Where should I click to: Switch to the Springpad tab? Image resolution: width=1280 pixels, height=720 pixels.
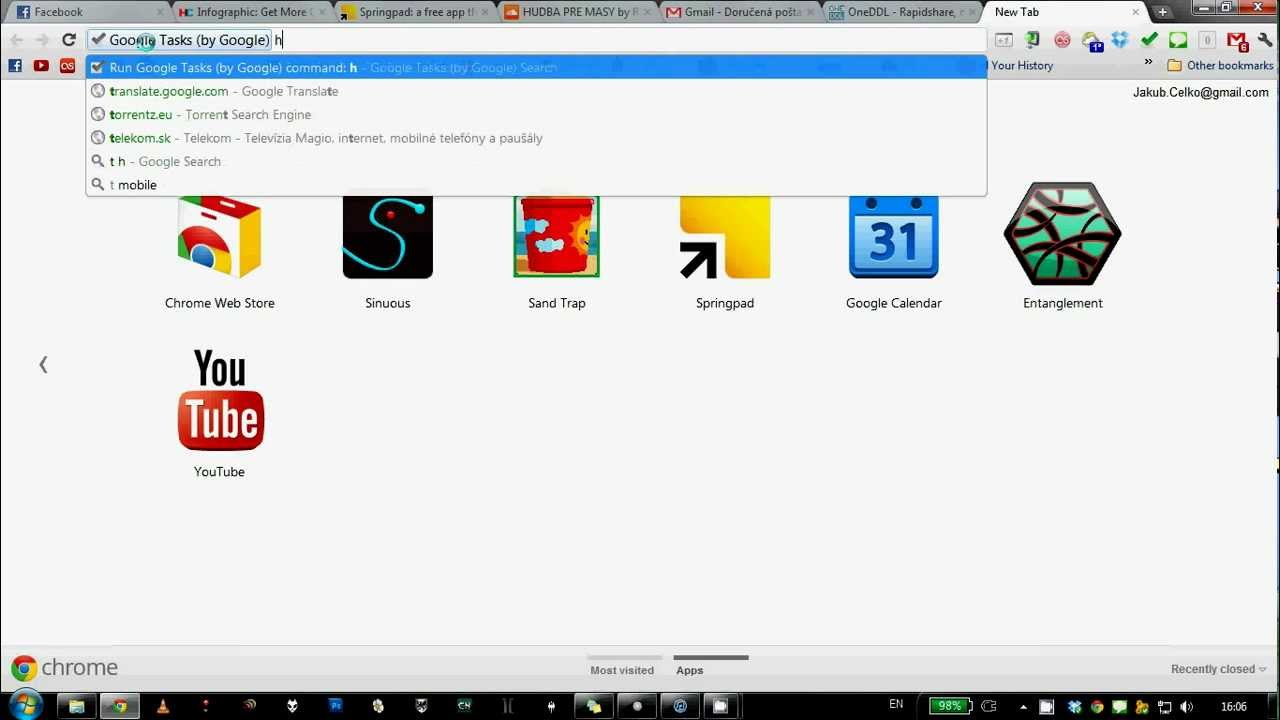point(413,12)
